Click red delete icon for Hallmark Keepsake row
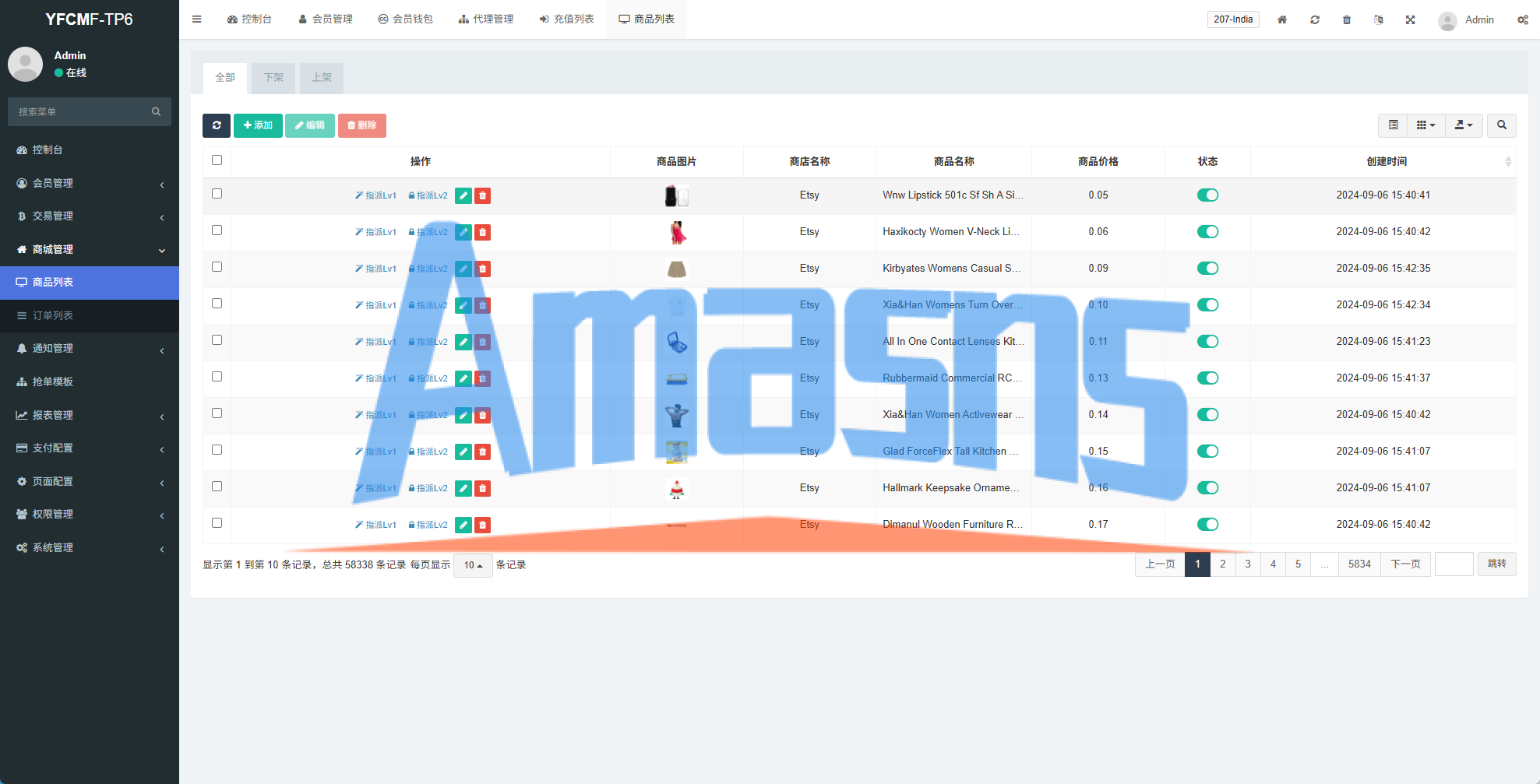1540x784 pixels. pyautogui.click(x=483, y=489)
